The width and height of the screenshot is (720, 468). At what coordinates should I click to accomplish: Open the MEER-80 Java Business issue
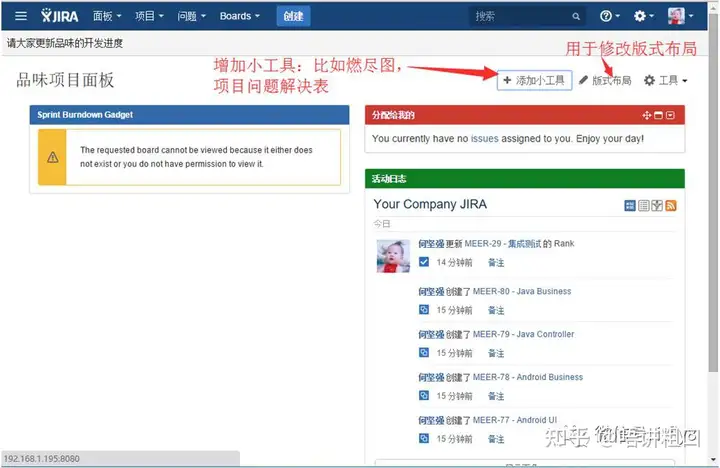click(x=522, y=291)
